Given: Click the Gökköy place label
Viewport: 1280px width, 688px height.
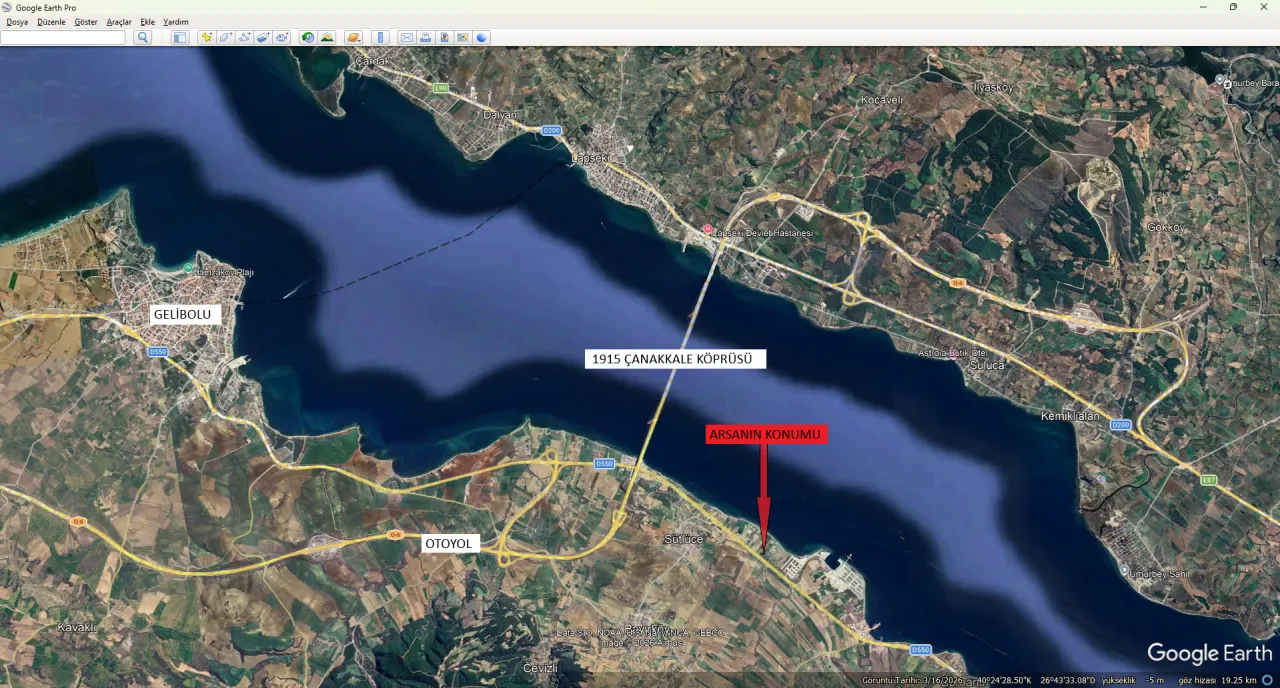Looking at the screenshot, I should 1166,227.
